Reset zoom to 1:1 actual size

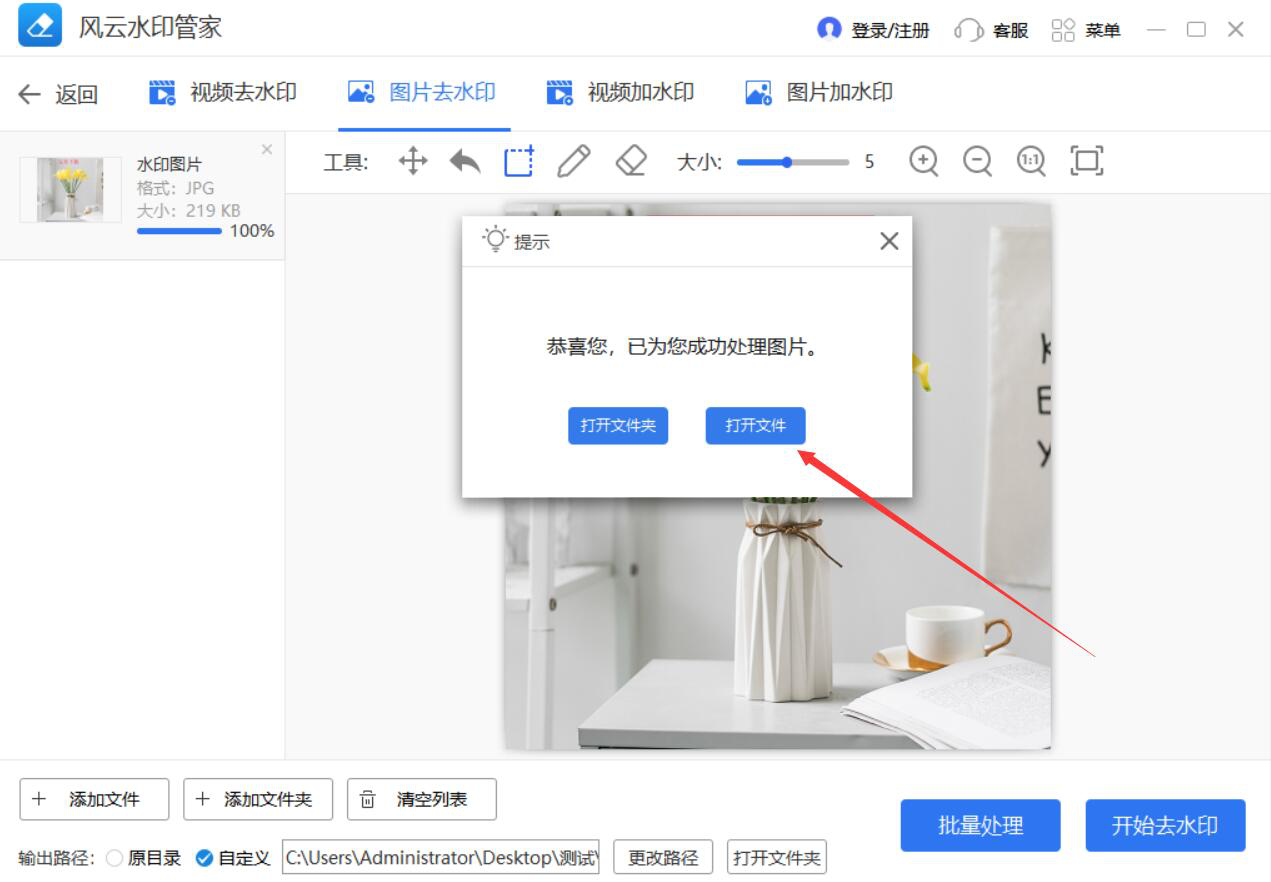pyautogui.click(x=1031, y=161)
